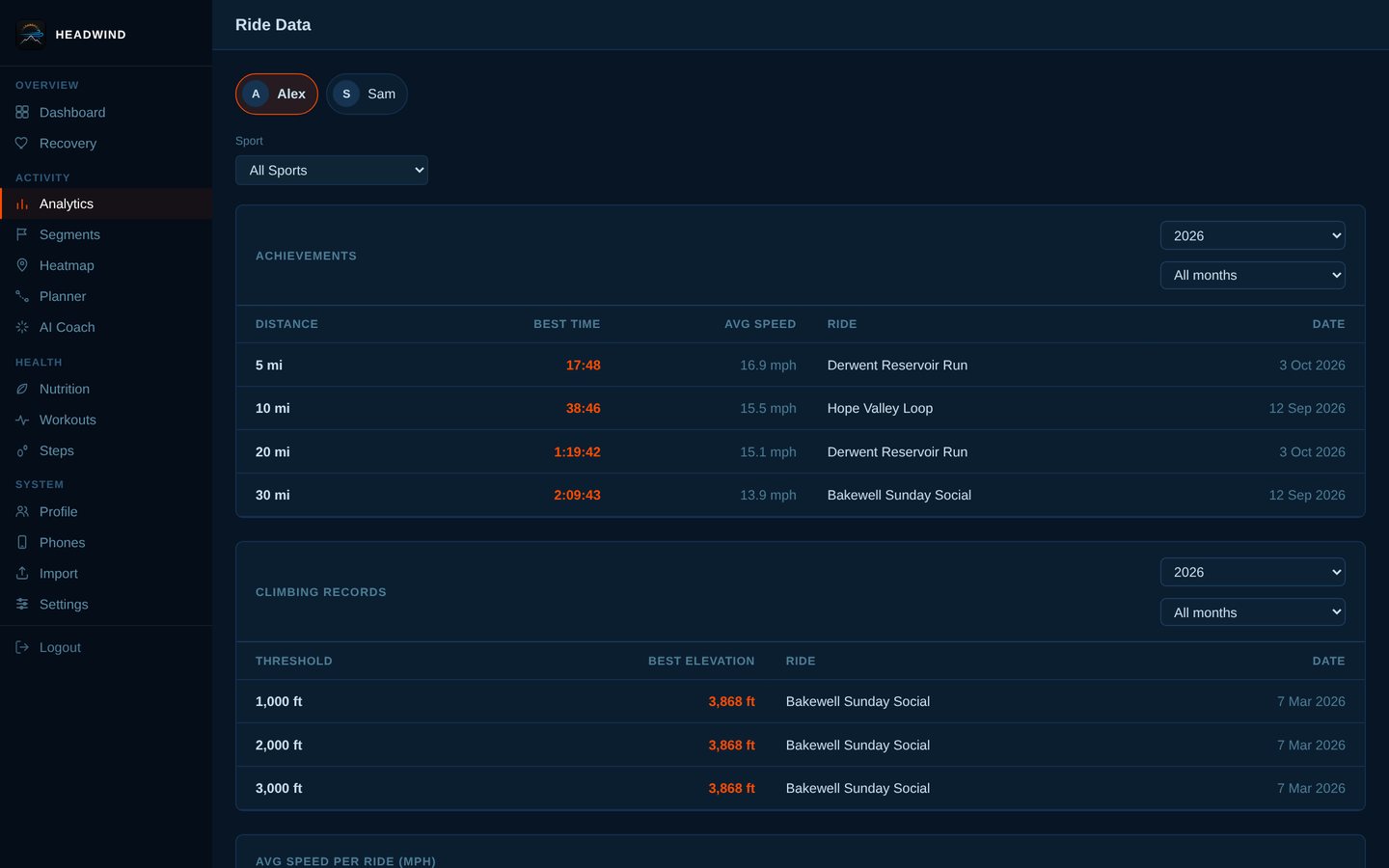Select the Analytics bar chart icon
This screenshot has width=1389, height=868.
[x=22, y=204]
